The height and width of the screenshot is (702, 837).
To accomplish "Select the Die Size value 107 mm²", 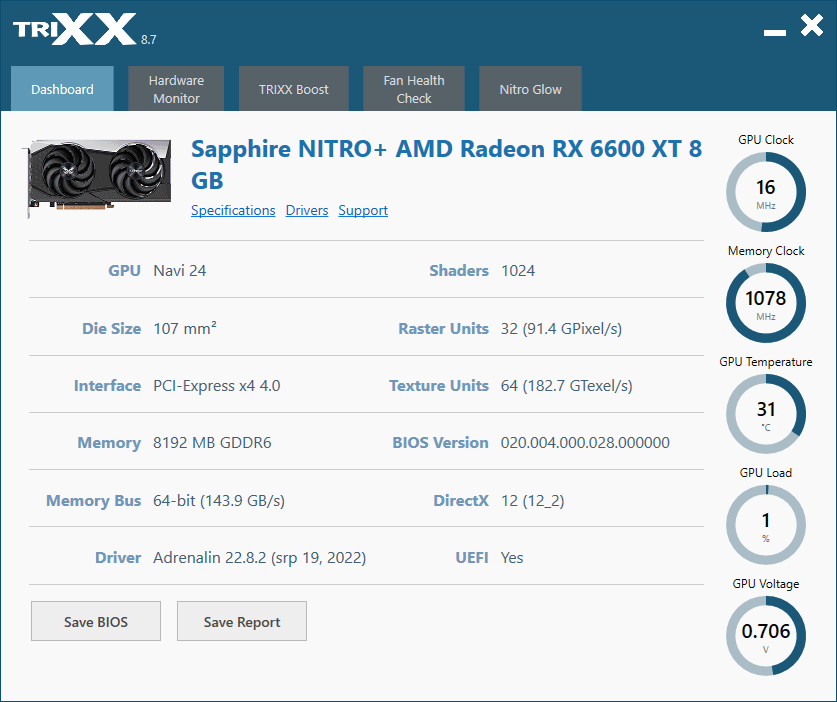I will tap(185, 328).
